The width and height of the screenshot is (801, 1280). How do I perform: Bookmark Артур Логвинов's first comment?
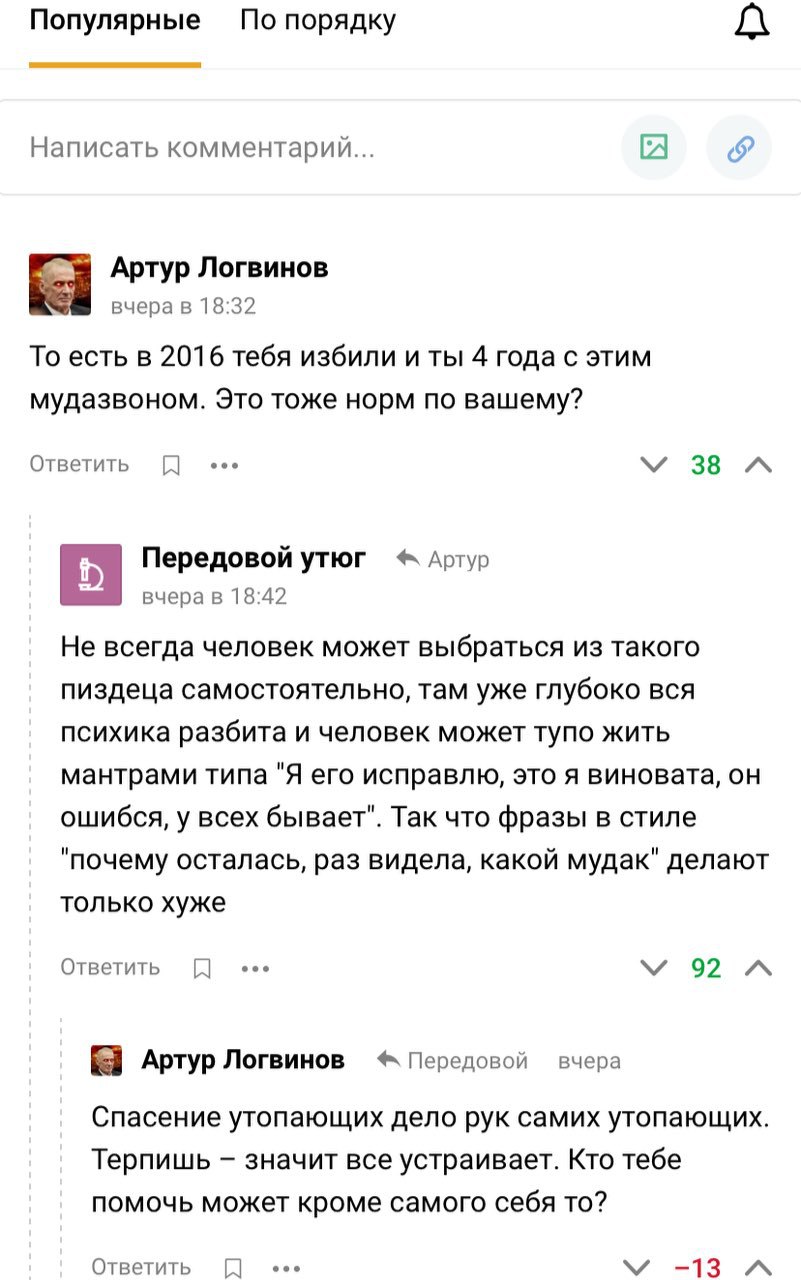171,465
